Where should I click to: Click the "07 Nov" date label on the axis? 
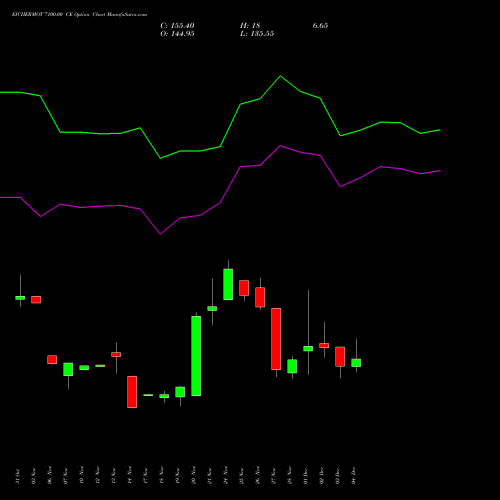coord(66,476)
